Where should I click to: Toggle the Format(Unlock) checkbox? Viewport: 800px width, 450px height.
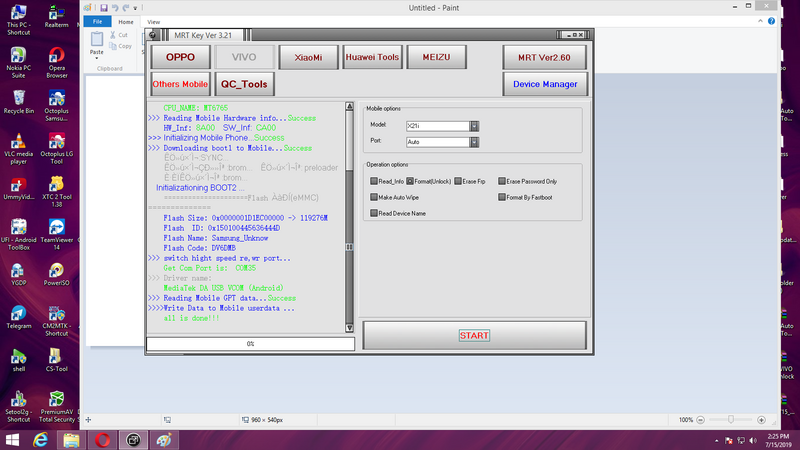(410, 181)
